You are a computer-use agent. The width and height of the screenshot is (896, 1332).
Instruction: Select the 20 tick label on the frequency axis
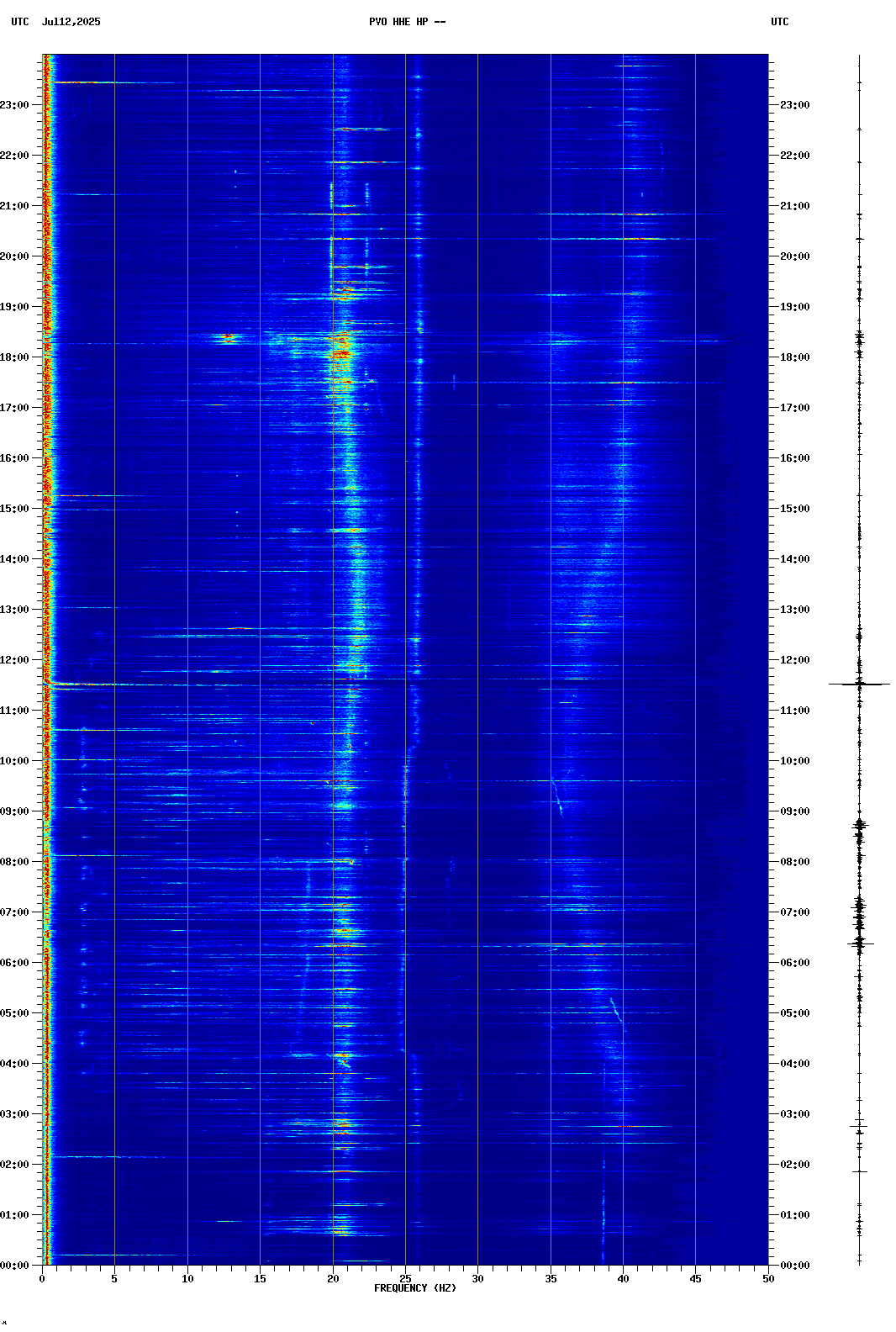tap(333, 1279)
